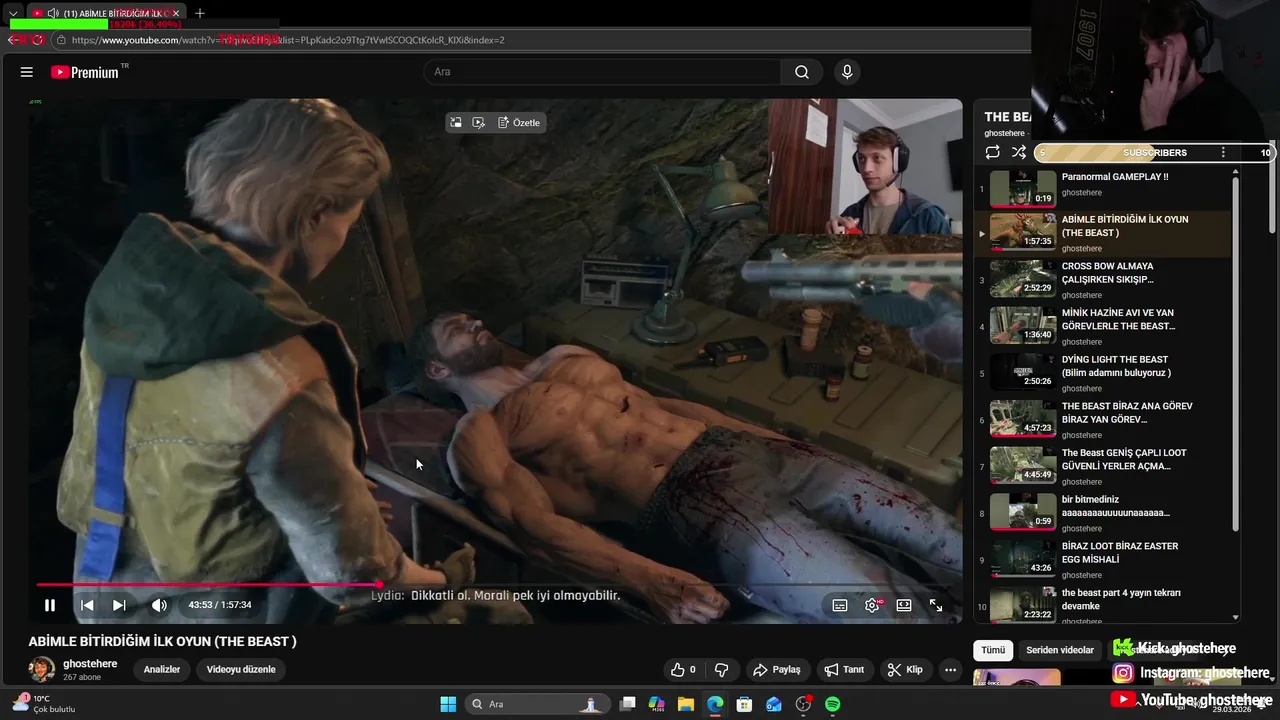Click the first overlay icon left of Özetle
This screenshot has height=720, width=1280.
coord(456,123)
